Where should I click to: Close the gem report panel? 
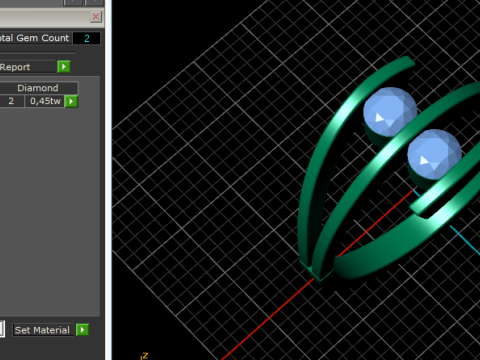coord(96,16)
